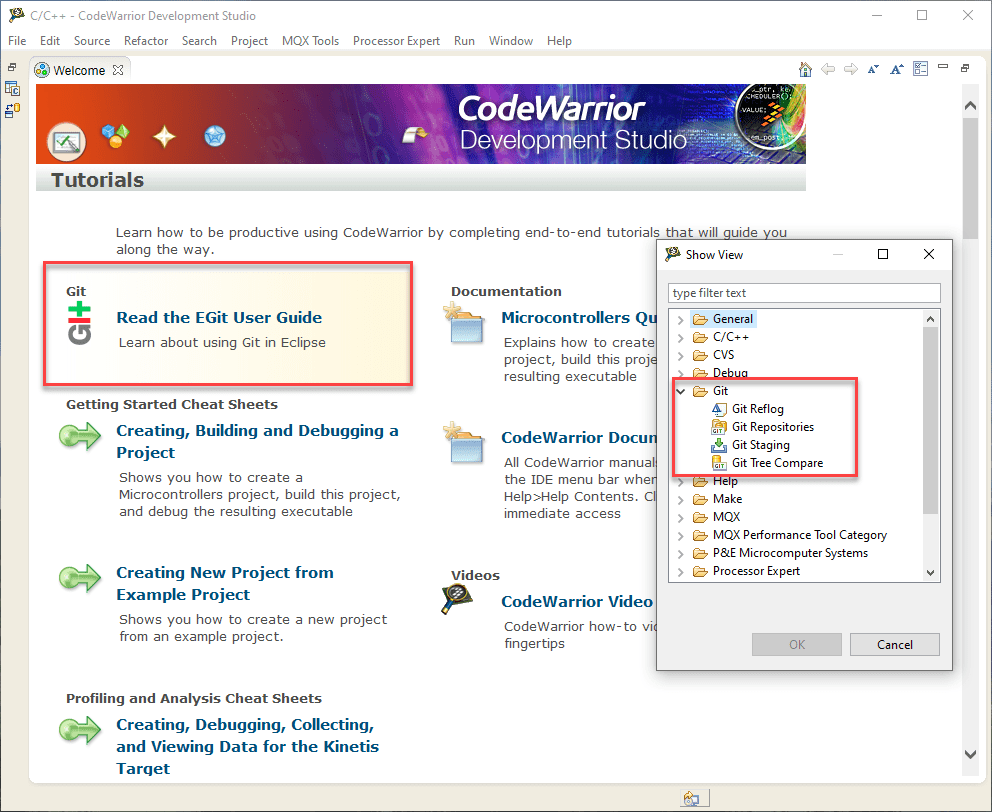
Task: Open Read the EGit User Guide link
Action: pos(219,318)
